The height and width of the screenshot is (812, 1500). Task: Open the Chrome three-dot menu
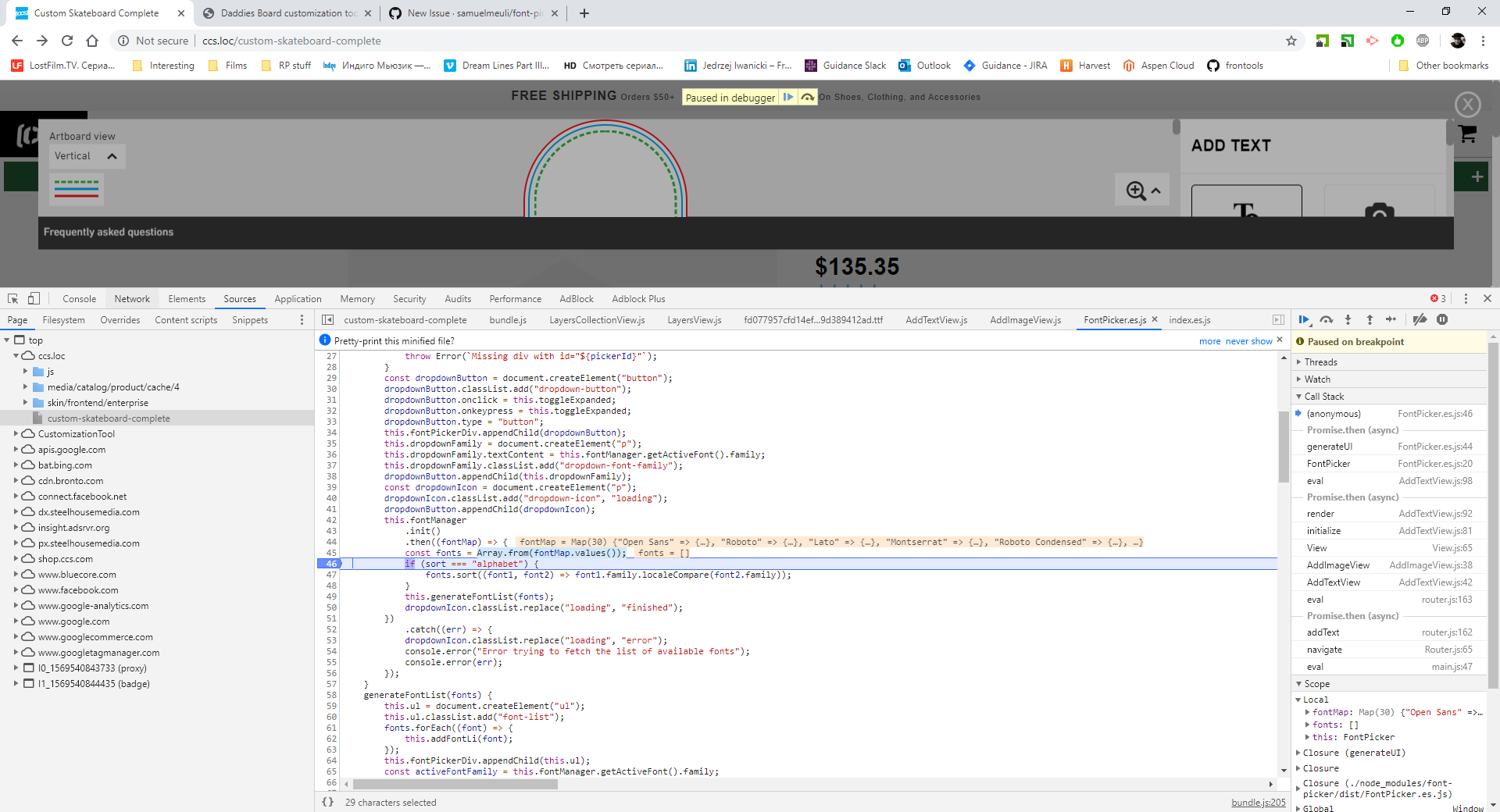(1483, 41)
